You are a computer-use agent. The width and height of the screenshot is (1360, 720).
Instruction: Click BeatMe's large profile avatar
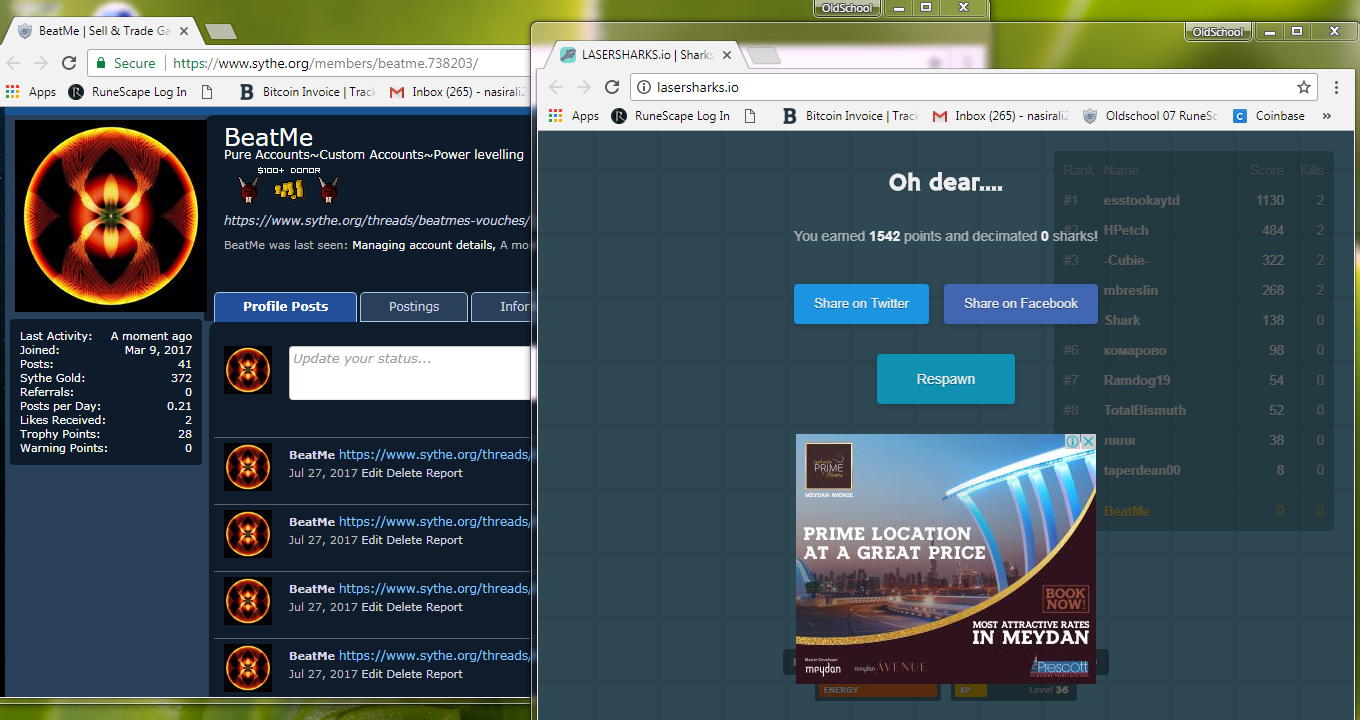111,216
